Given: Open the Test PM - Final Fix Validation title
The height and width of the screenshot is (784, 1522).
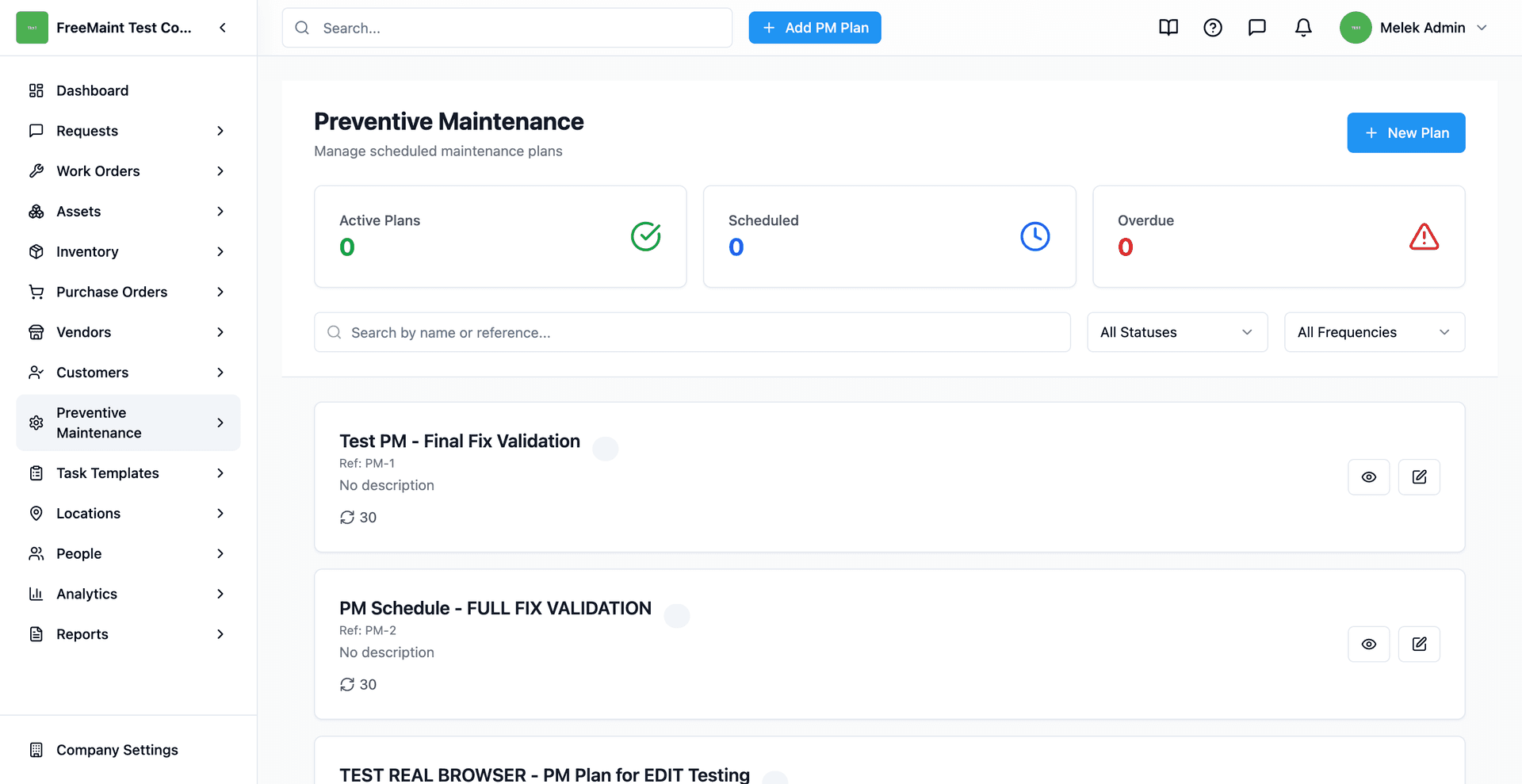Looking at the screenshot, I should click(460, 441).
